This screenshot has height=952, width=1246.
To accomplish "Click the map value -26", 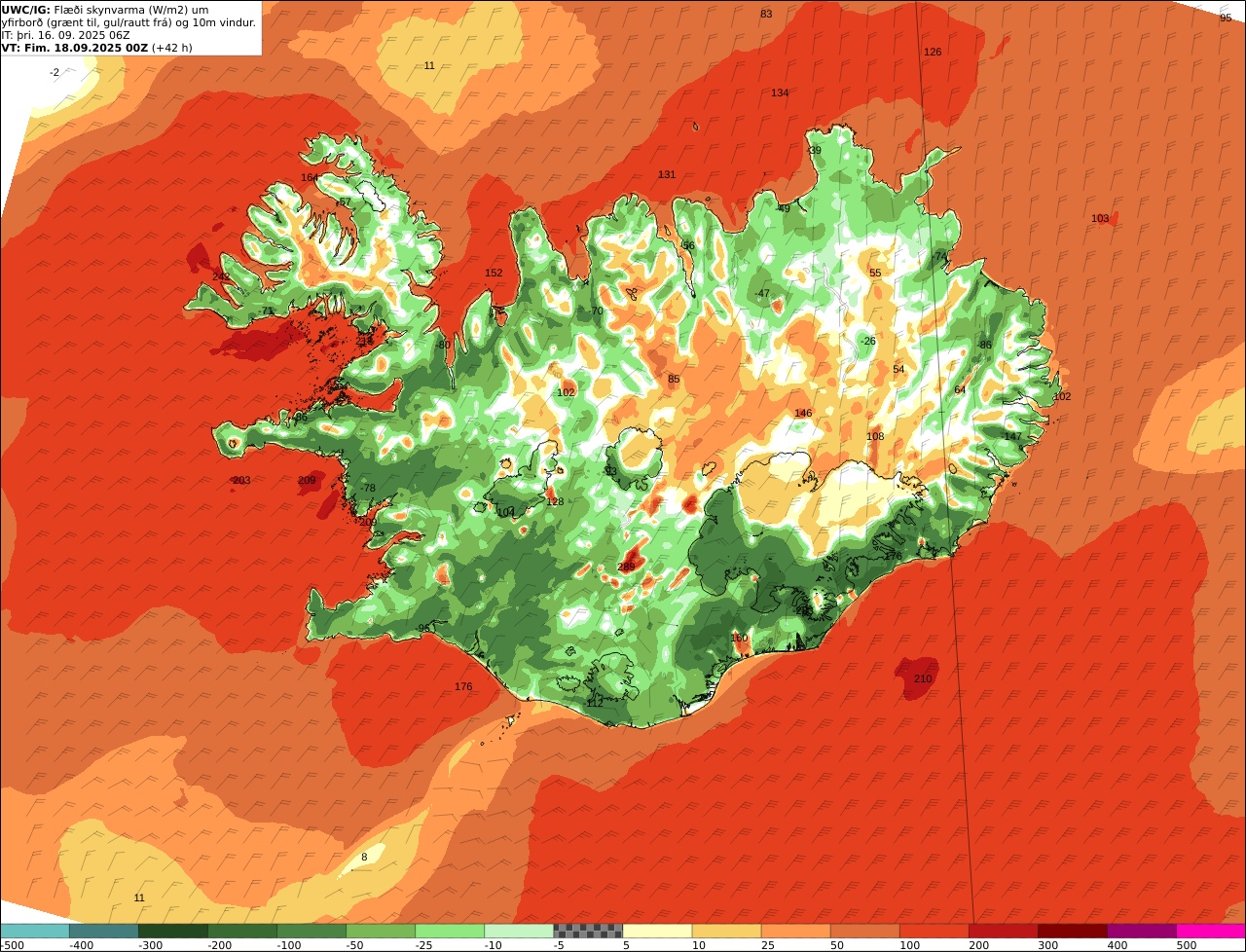I will pos(868,341).
